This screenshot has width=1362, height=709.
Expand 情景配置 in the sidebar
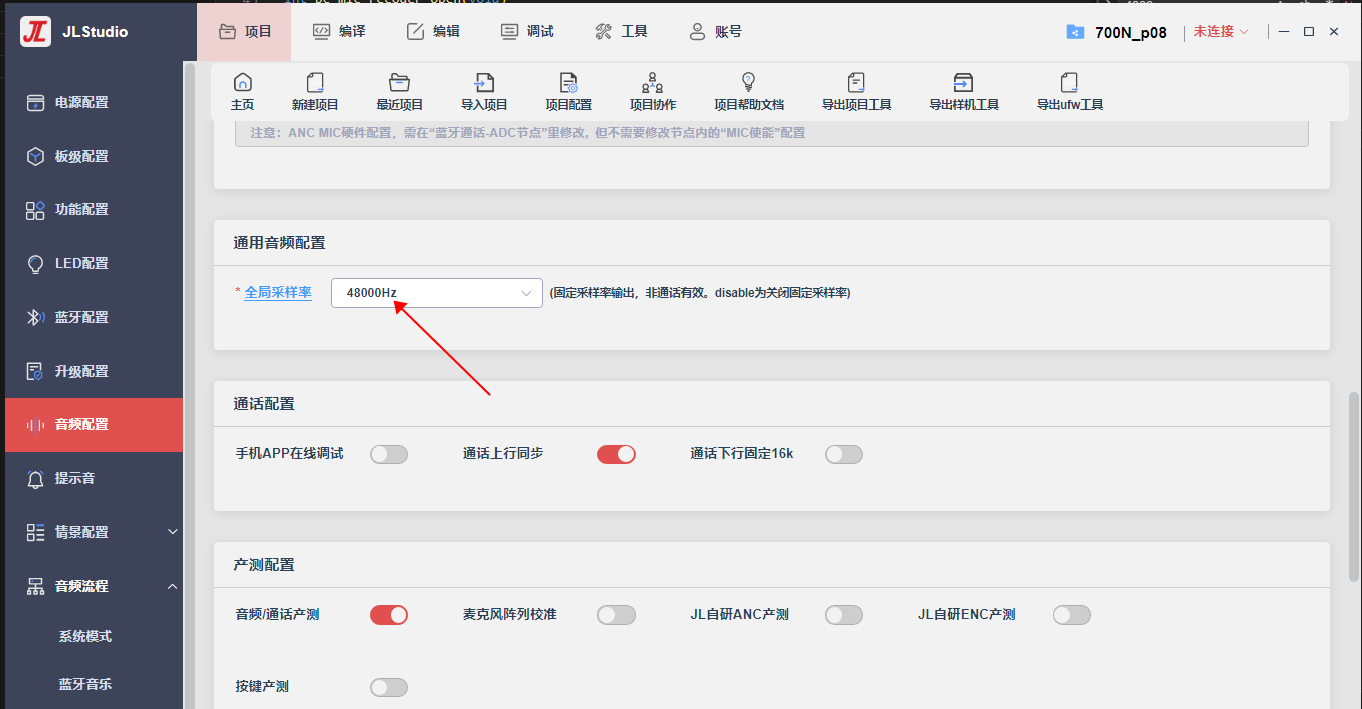click(92, 532)
